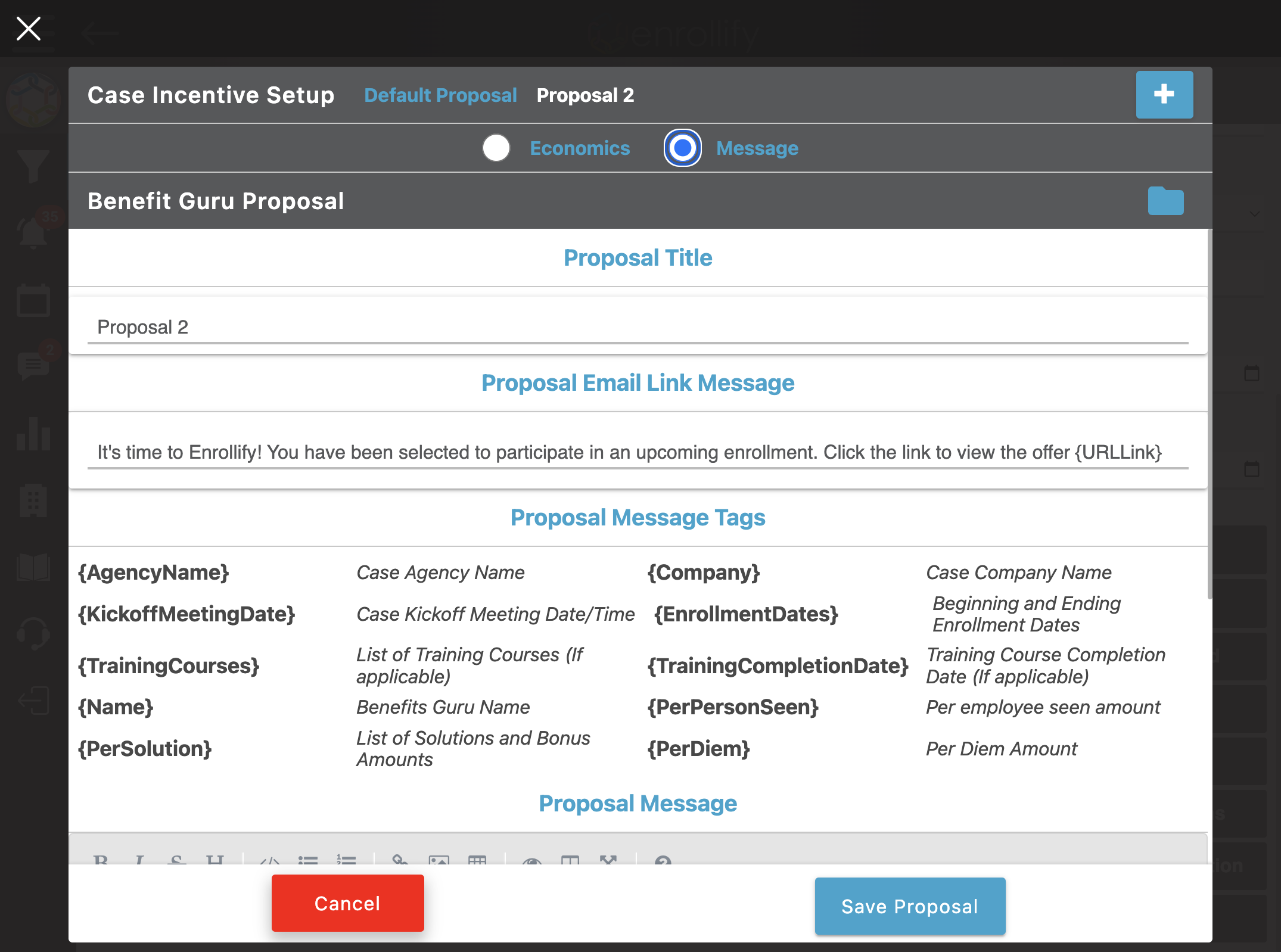Toggle italic formatting in message editor

(139, 860)
